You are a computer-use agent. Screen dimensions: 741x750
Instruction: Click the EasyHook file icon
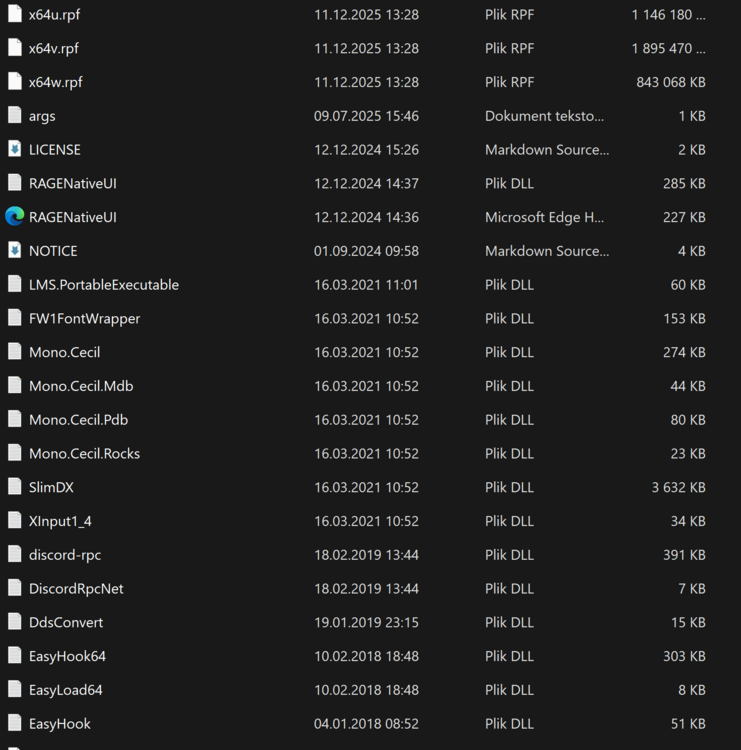15,723
